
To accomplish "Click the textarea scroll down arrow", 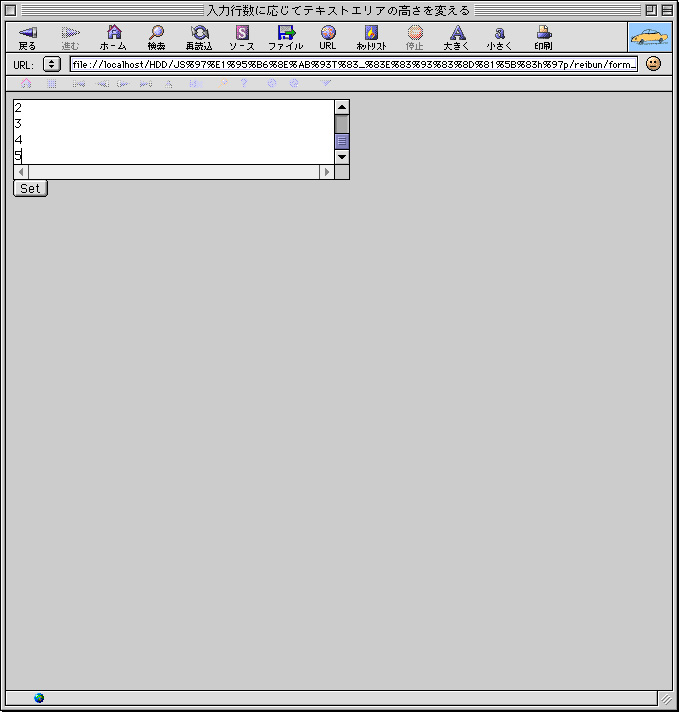I will [x=342, y=157].
